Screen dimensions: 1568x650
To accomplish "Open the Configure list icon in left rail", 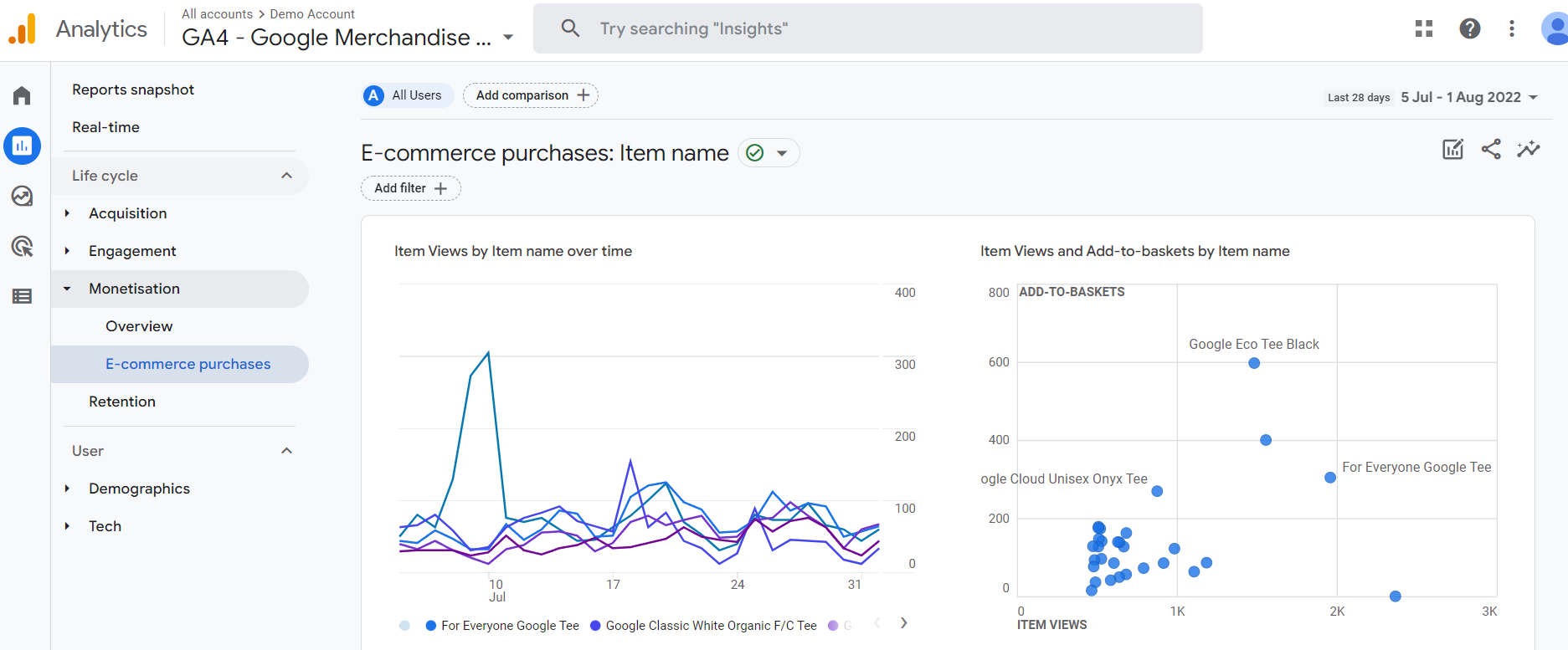I will click(23, 296).
